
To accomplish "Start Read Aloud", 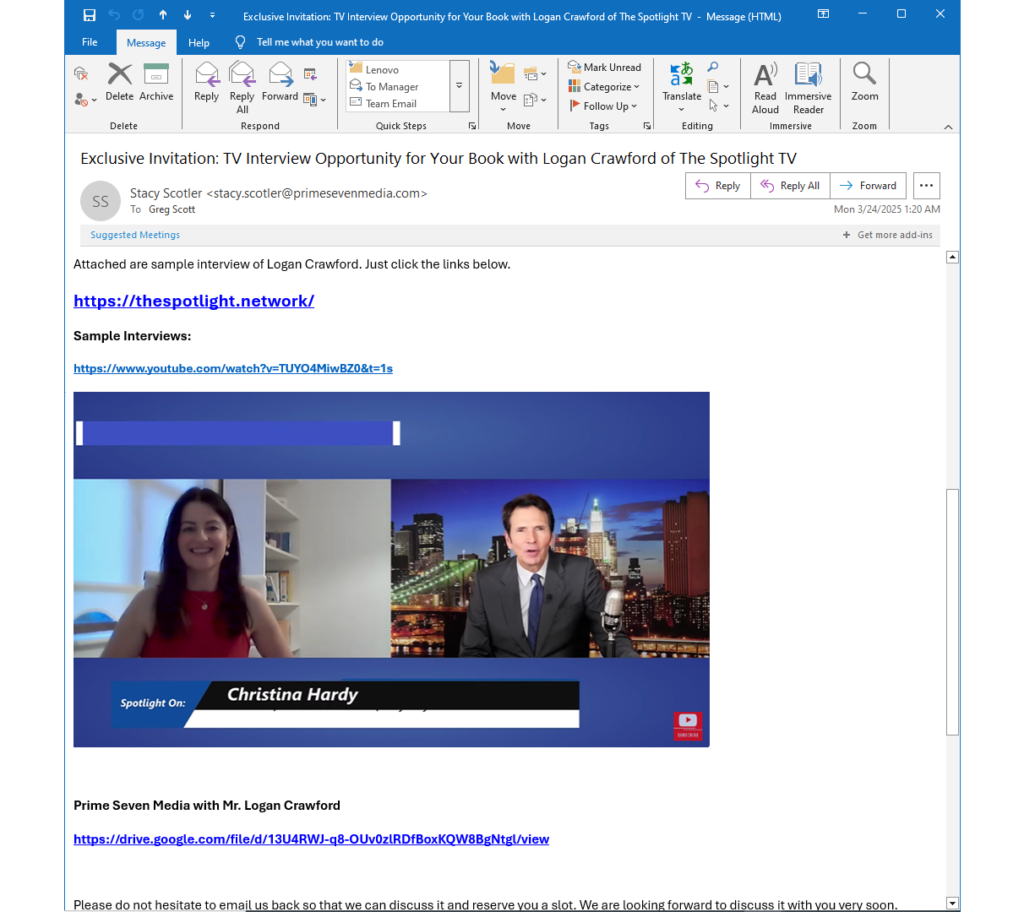I will [765, 88].
